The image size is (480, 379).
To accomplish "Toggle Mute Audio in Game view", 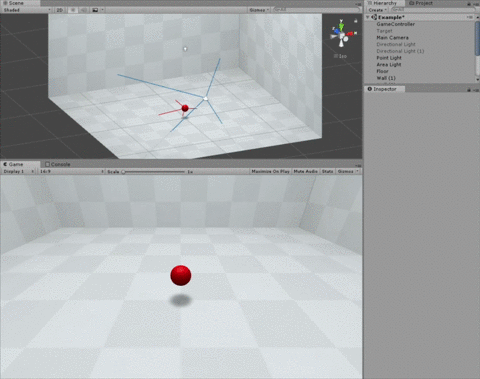I will click(306, 171).
